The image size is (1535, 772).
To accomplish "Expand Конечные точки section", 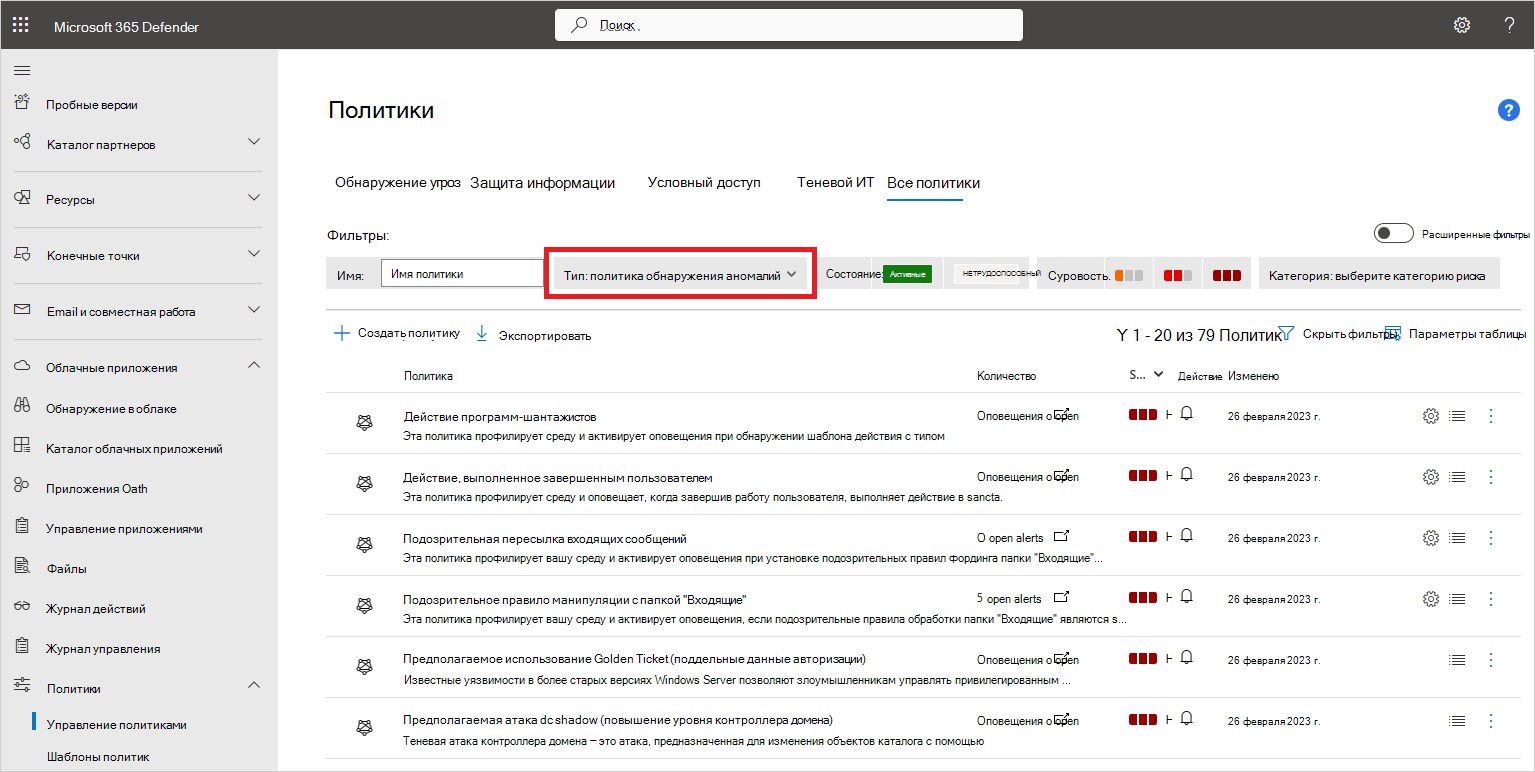I will click(254, 254).
